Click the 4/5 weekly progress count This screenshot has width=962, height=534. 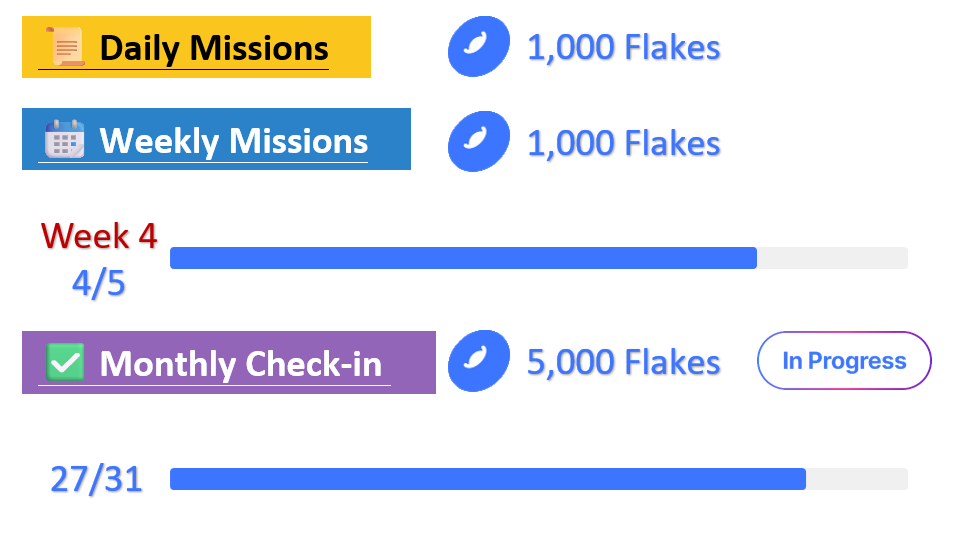(99, 283)
